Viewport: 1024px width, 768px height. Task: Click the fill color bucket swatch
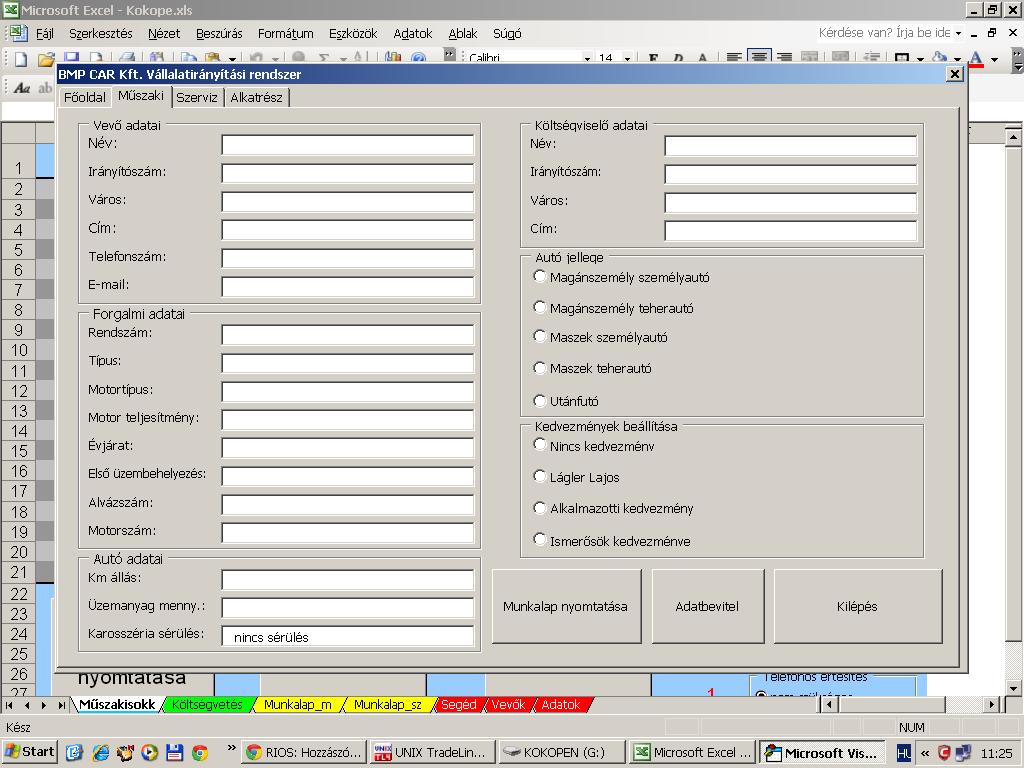pos(939,57)
